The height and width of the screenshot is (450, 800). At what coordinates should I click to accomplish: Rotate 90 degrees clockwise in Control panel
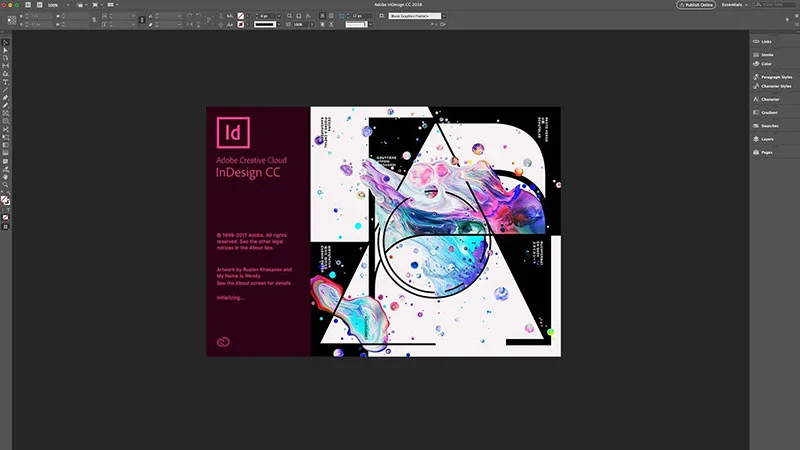pyautogui.click(x=190, y=16)
